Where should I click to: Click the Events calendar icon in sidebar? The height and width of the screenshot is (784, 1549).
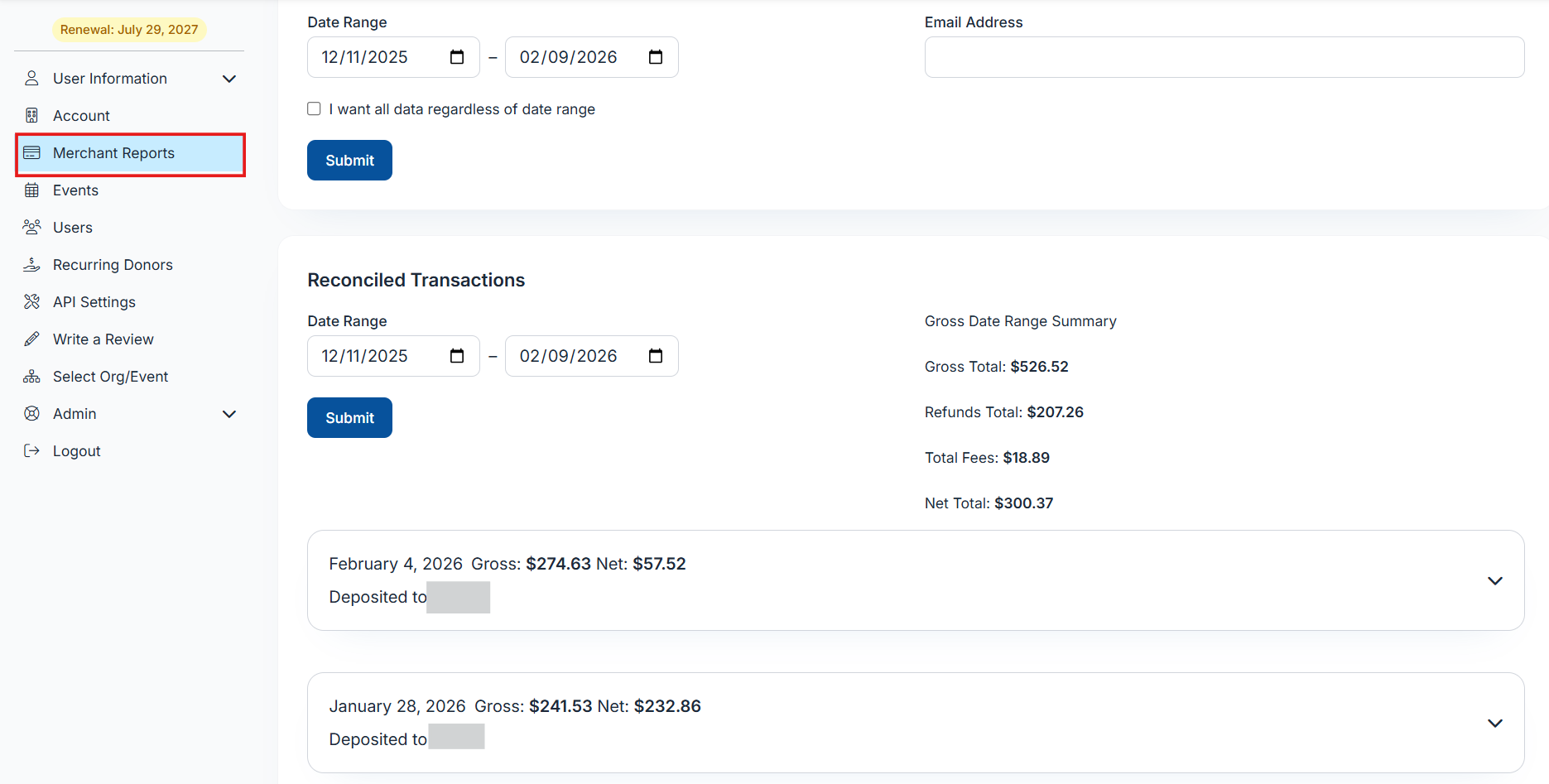point(31,190)
